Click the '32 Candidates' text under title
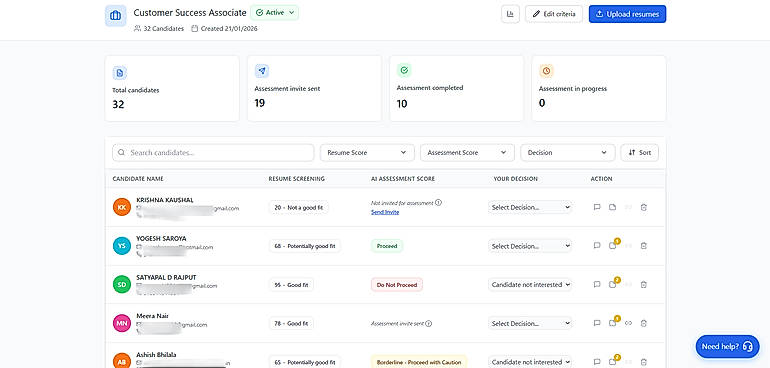The width and height of the screenshot is (770, 368). point(164,28)
